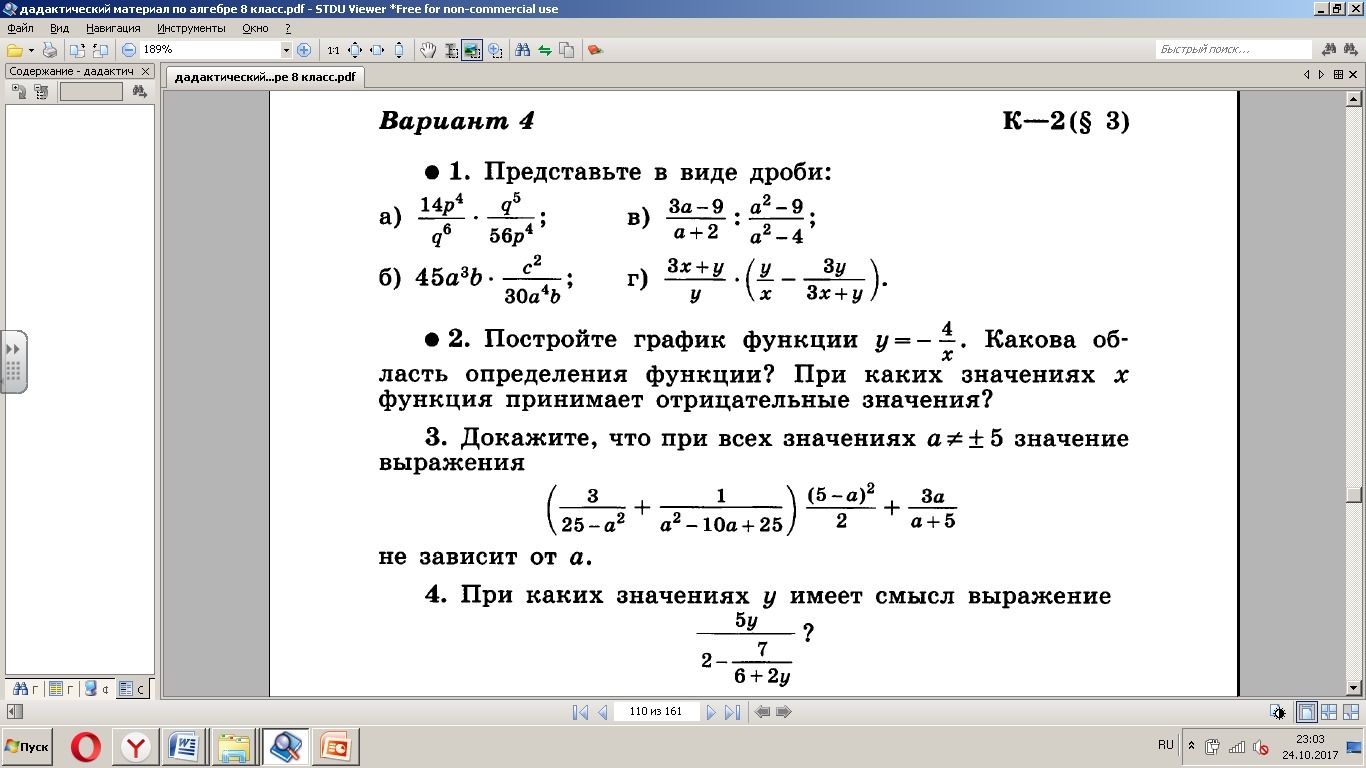This screenshot has width=1366, height=768.
Task: Click the quick search input field
Action: [1232, 50]
